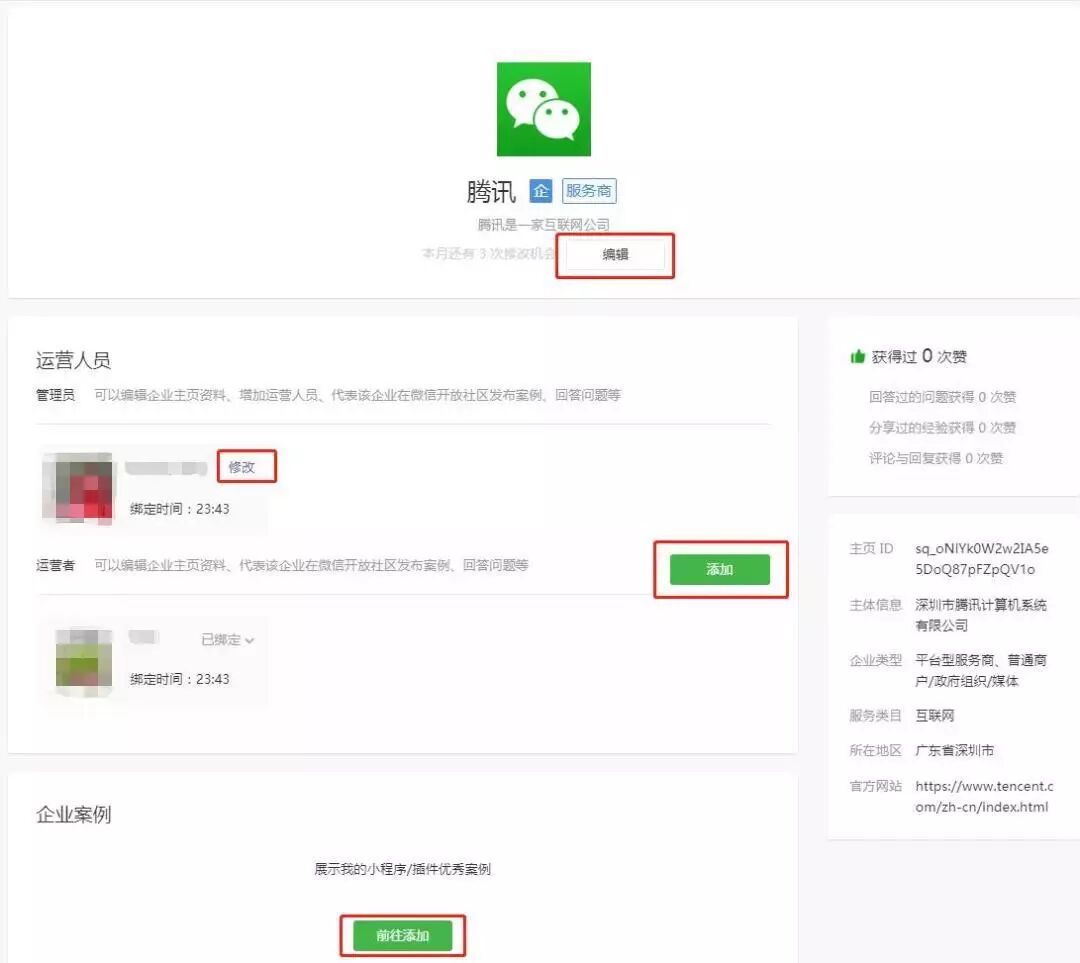The width and height of the screenshot is (1080, 963).
Task: Click the green thumbs-up icon
Action: (858, 356)
